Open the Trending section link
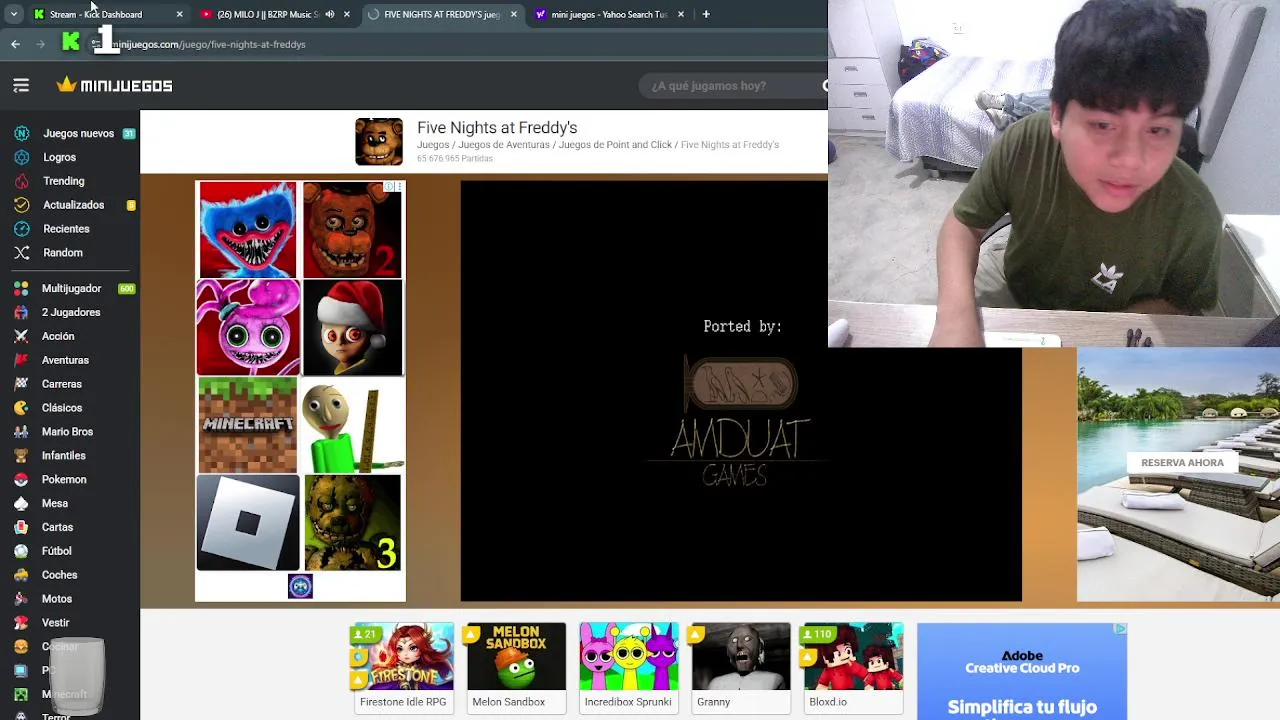 64,181
